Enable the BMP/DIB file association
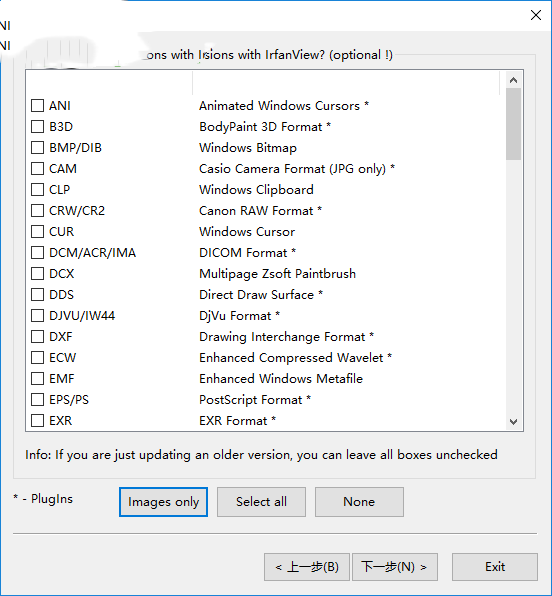552x596 pixels. point(37,147)
